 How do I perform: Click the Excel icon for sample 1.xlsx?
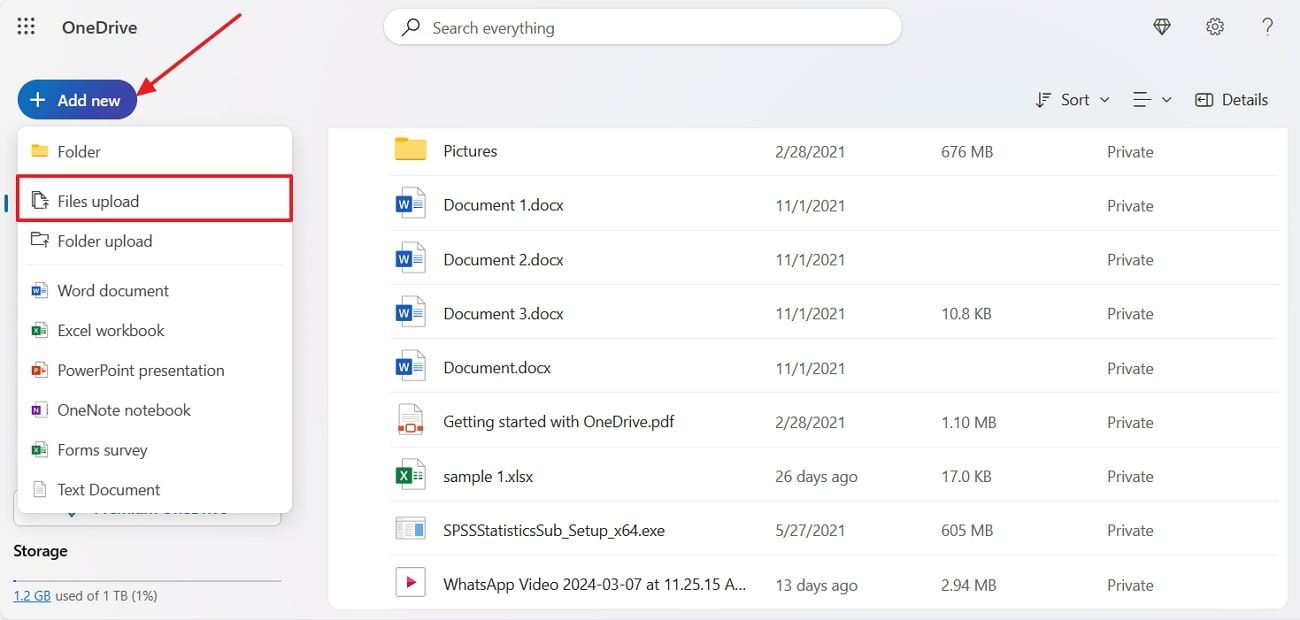tap(410, 476)
